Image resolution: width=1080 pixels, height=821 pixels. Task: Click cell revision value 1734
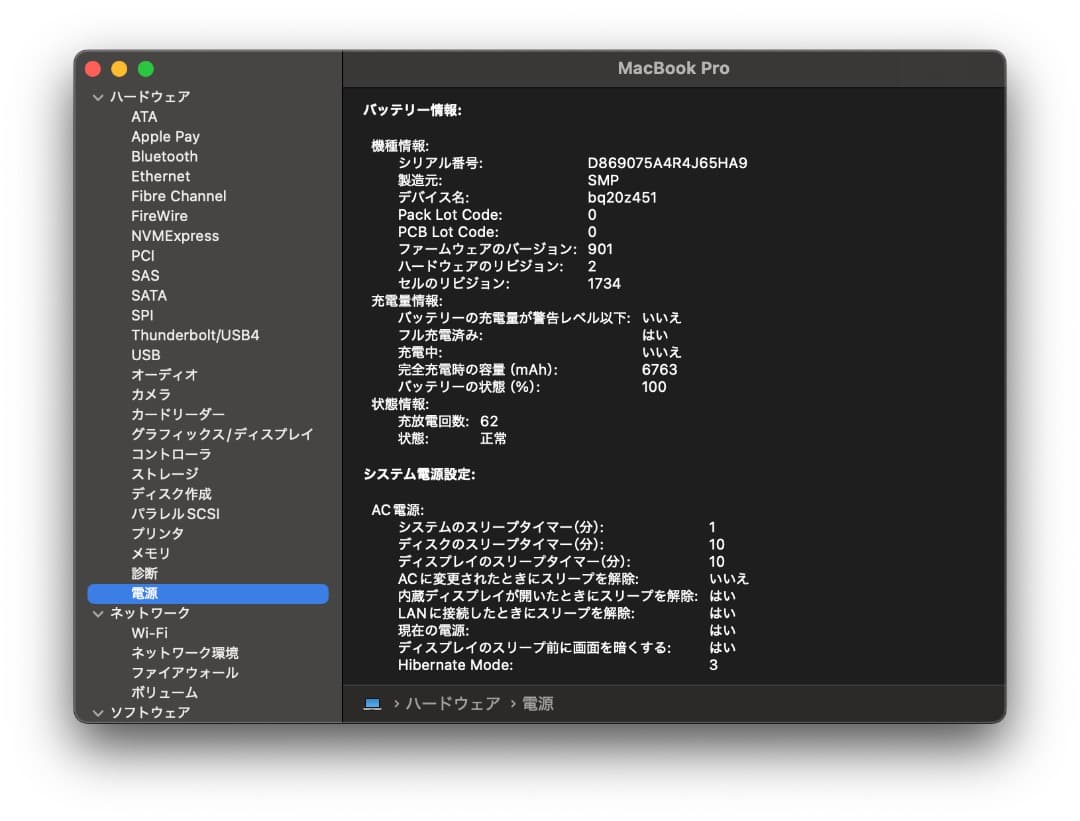point(604,284)
